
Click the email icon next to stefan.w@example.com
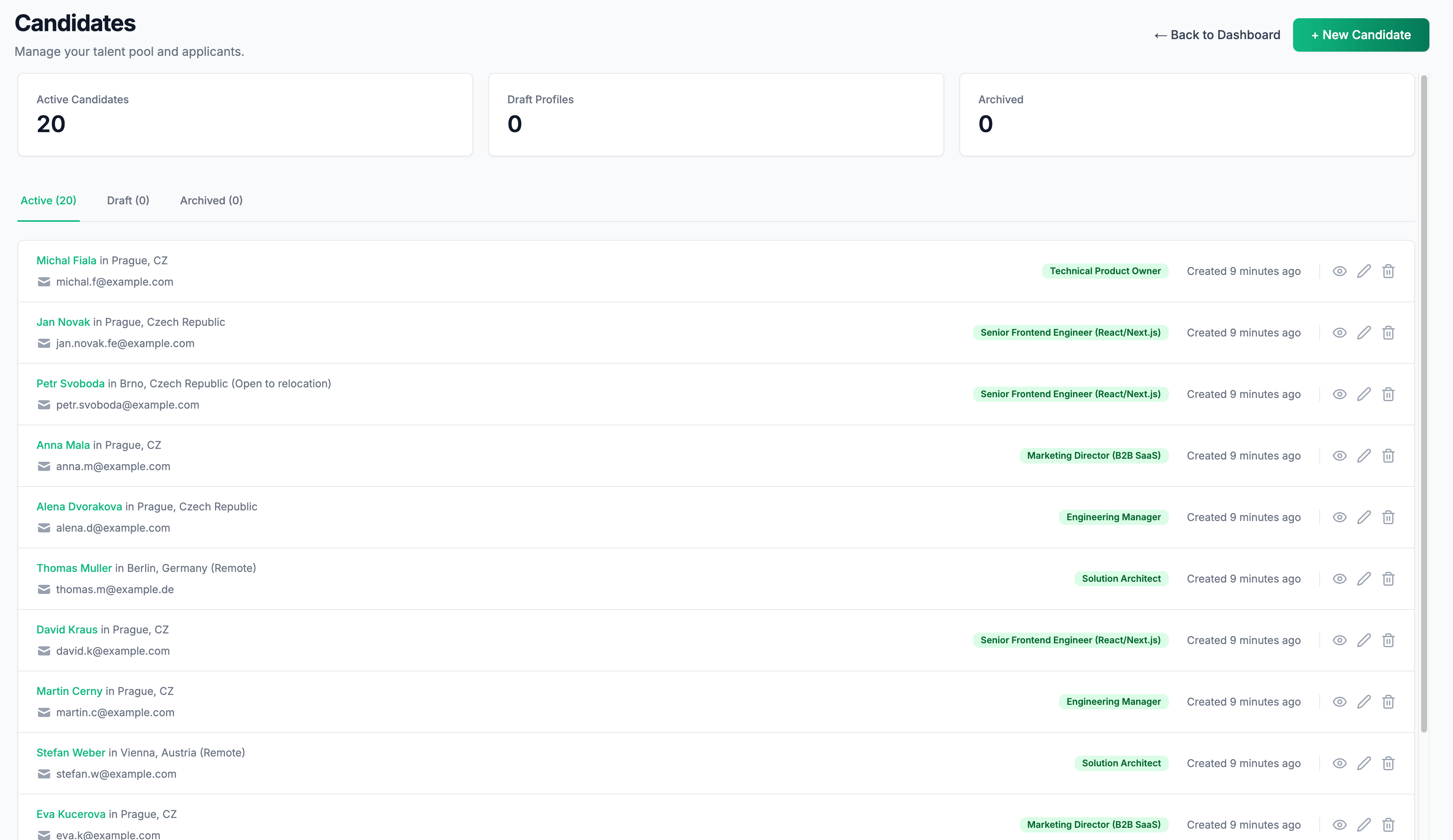coord(44,774)
